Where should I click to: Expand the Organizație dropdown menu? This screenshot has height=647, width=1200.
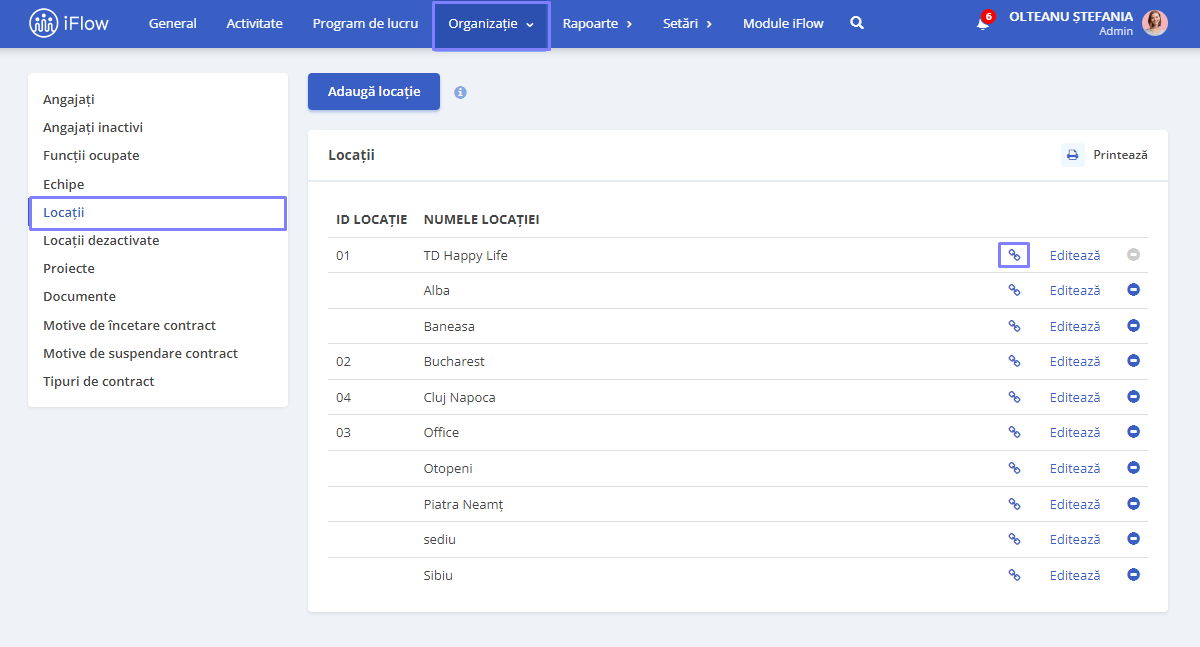pos(491,24)
